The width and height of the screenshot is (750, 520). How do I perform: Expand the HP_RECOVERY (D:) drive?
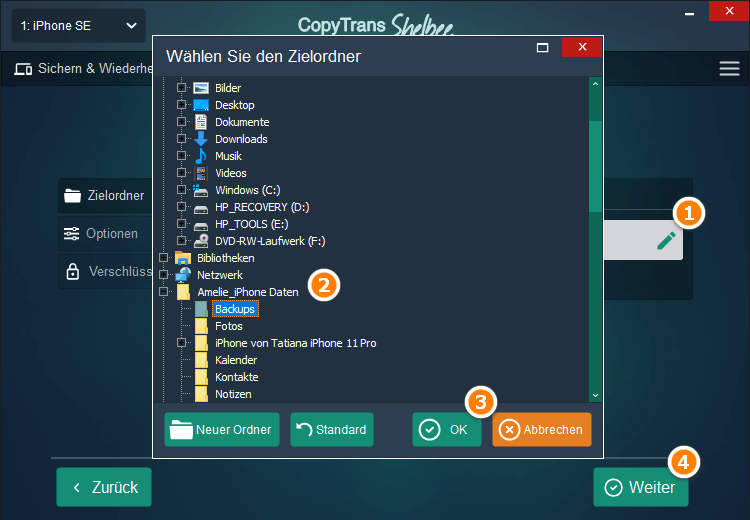click(181, 207)
